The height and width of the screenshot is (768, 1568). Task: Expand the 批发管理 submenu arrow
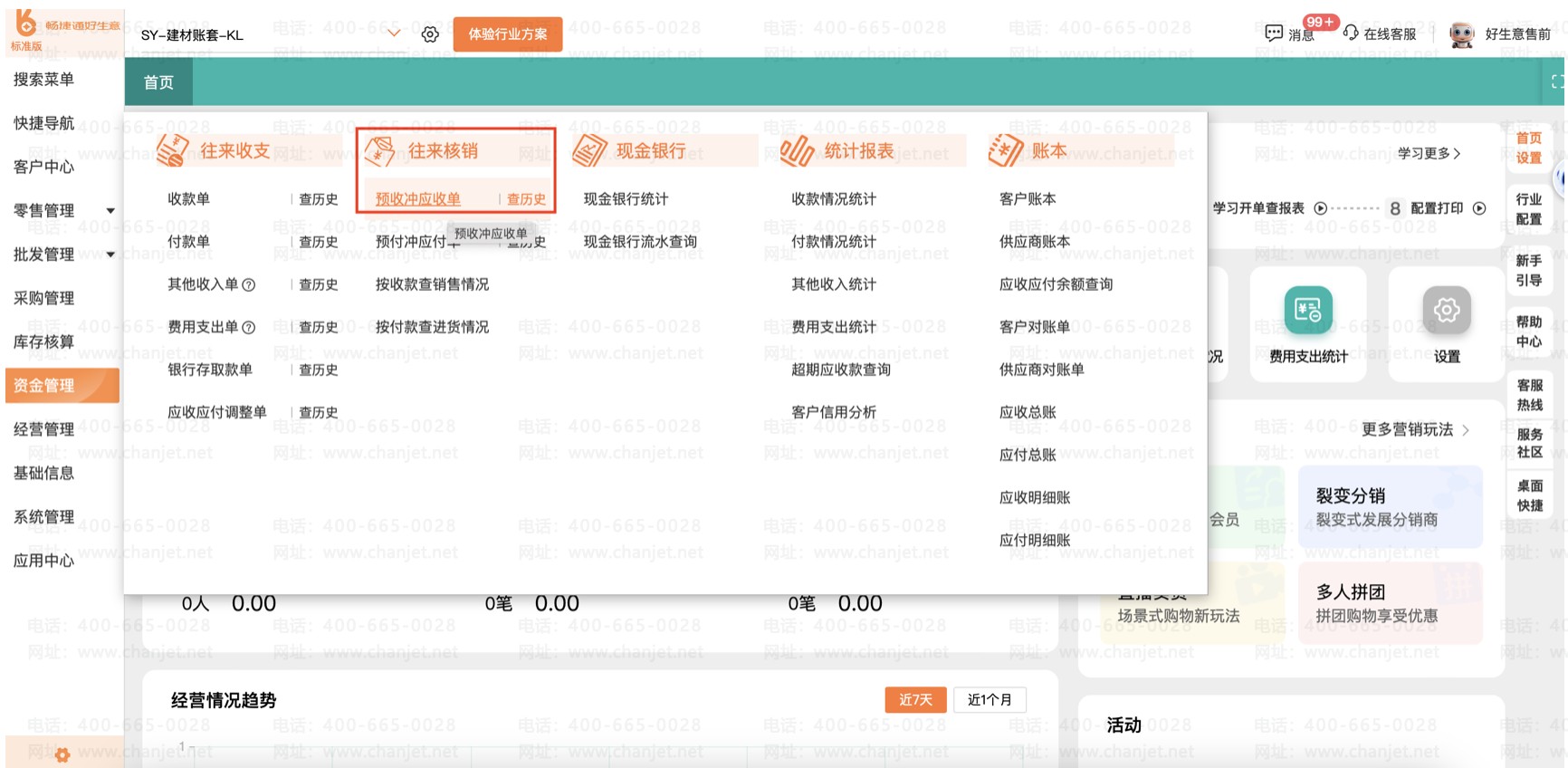110,254
